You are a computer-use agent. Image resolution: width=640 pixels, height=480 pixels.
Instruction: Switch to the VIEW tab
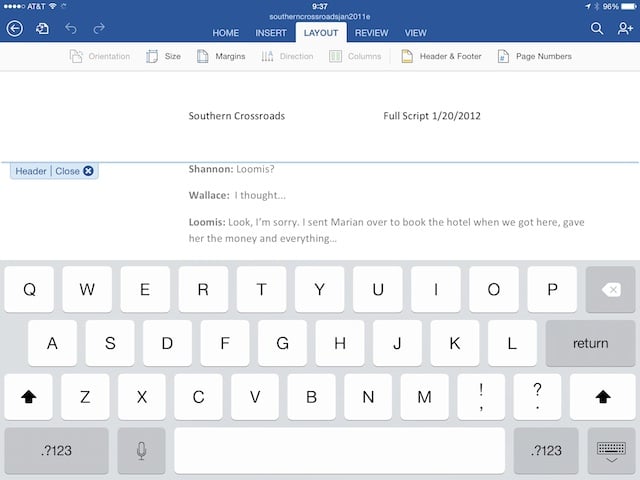coord(416,33)
